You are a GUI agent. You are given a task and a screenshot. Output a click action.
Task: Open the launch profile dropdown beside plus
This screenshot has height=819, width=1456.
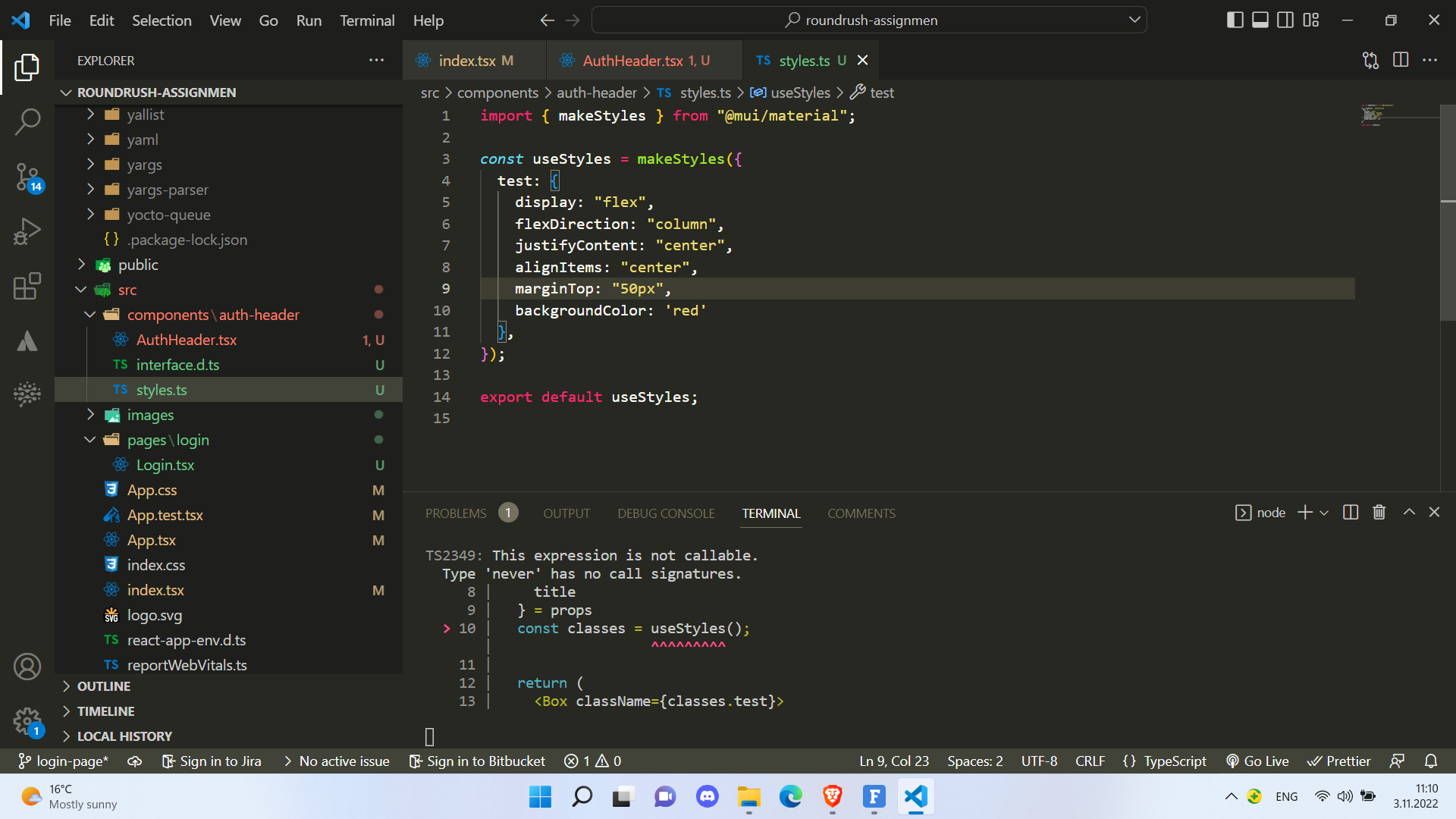[x=1324, y=513]
